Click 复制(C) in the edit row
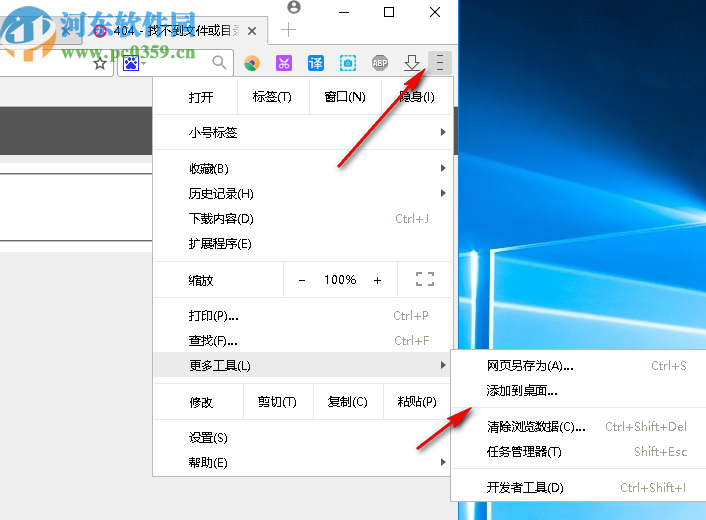 [348, 402]
